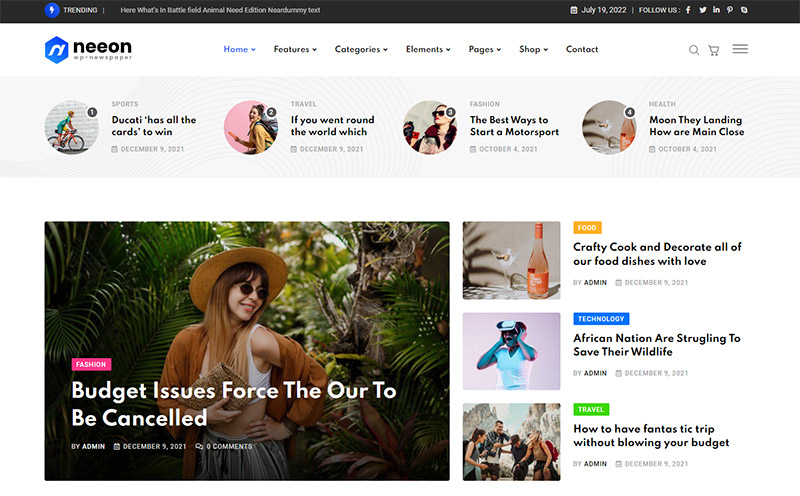Image resolution: width=800 pixels, height=496 pixels.
Task: Open the Skype follow icon
Action: coord(744,10)
